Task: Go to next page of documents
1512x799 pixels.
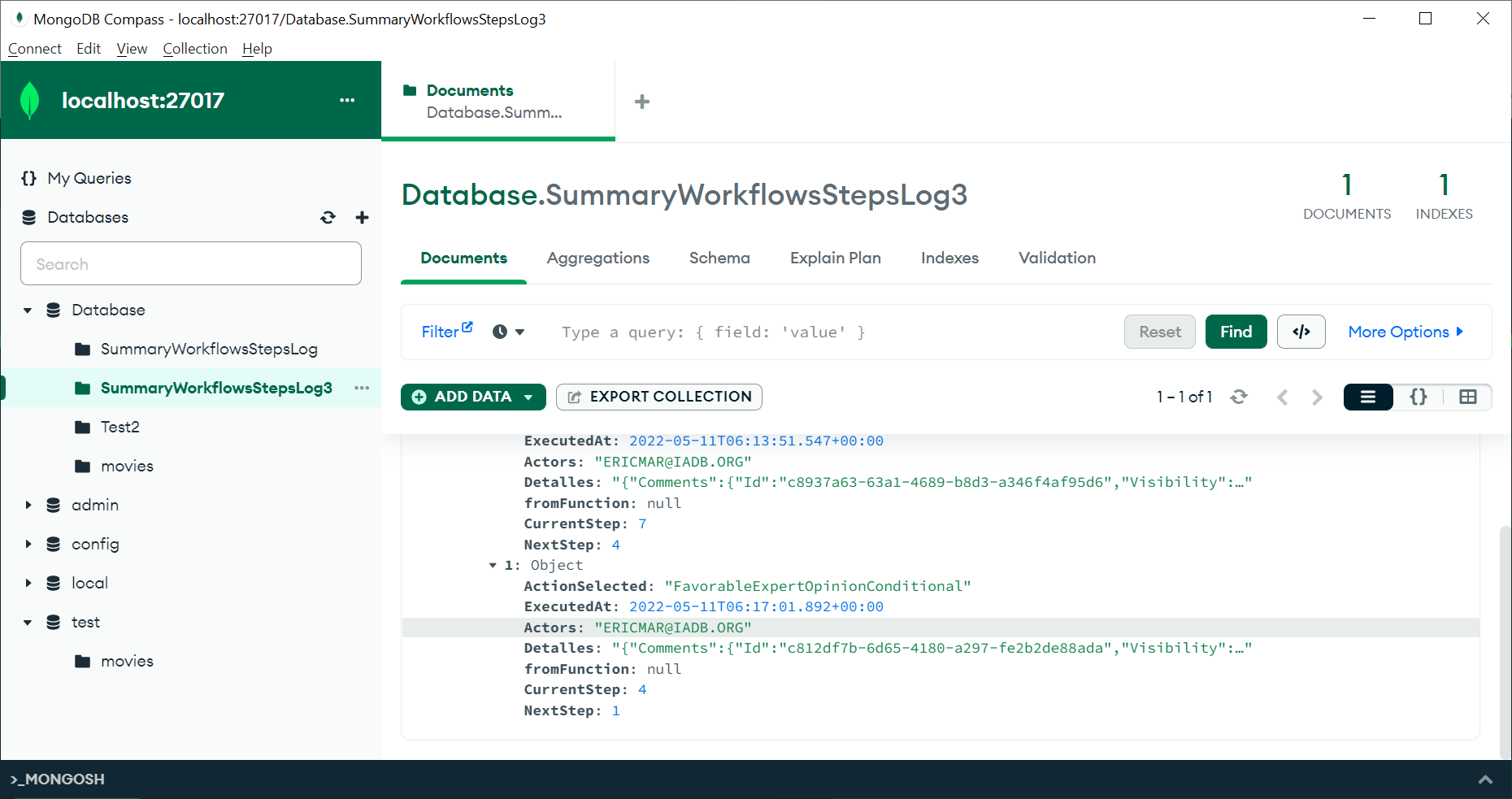Action: pos(1317,397)
